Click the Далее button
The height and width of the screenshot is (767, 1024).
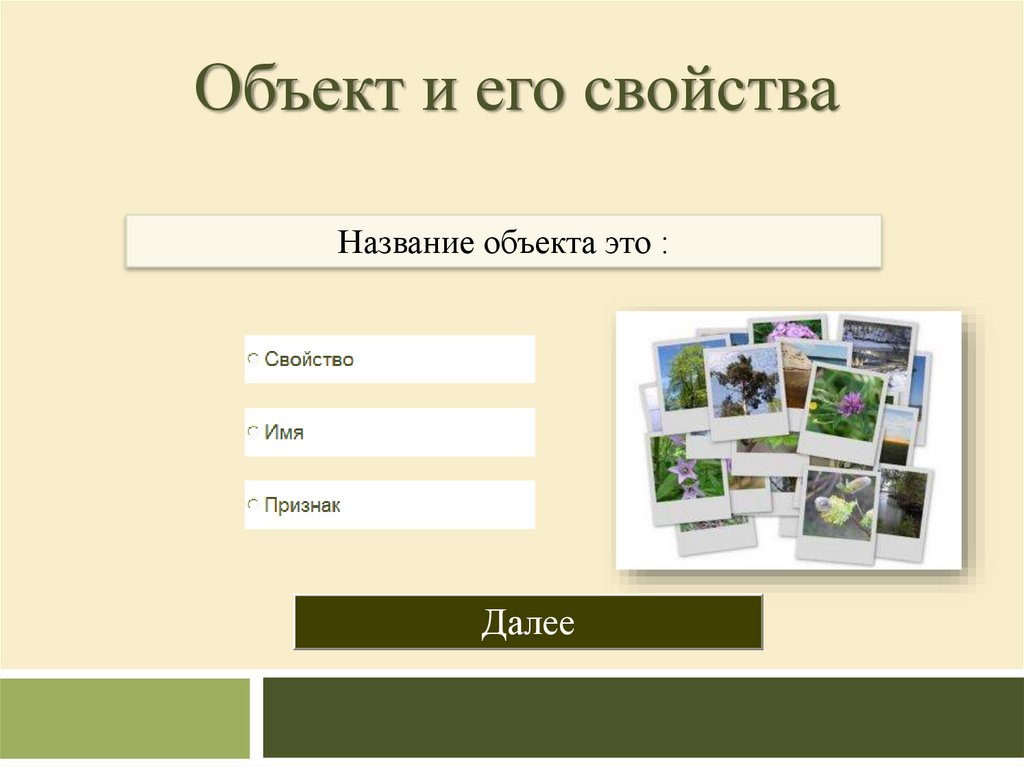528,622
